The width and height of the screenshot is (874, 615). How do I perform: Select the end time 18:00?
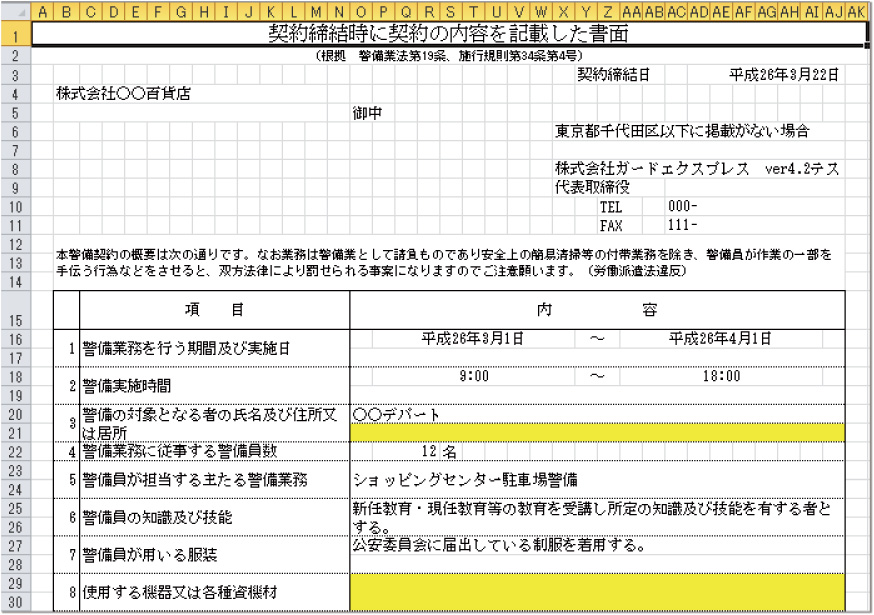coord(721,376)
